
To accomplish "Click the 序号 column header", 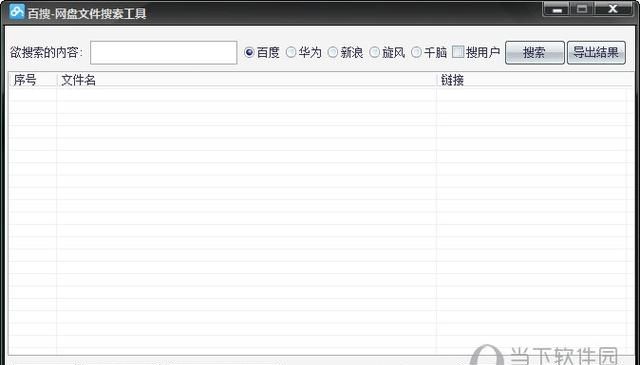I will click(33, 80).
